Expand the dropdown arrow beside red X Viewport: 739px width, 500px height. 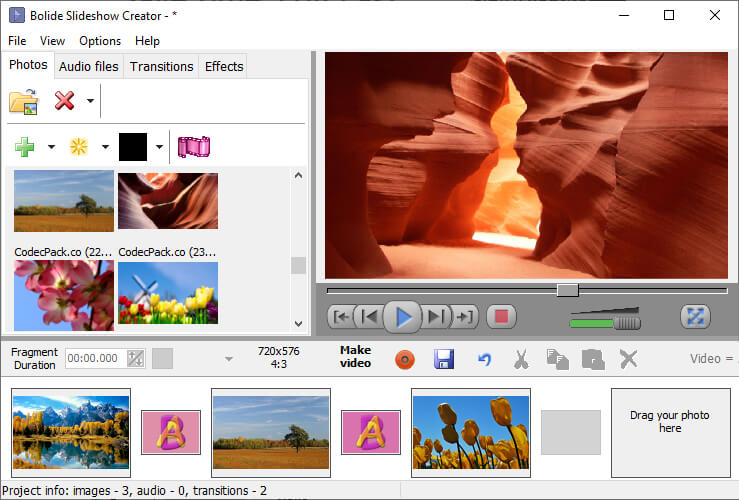[x=90, y=101]
